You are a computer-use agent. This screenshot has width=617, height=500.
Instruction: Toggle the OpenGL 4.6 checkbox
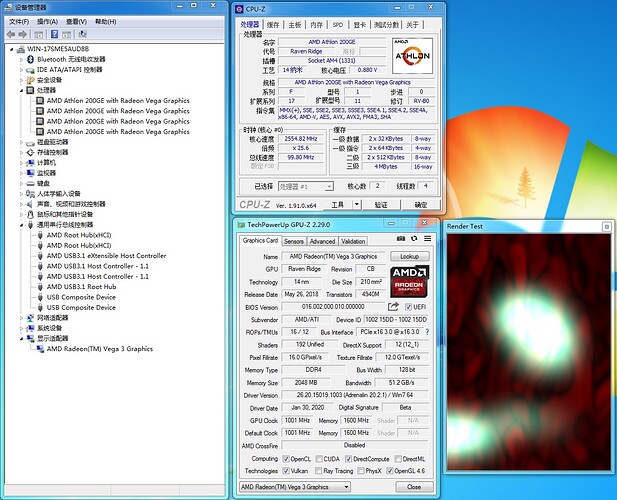390,470
